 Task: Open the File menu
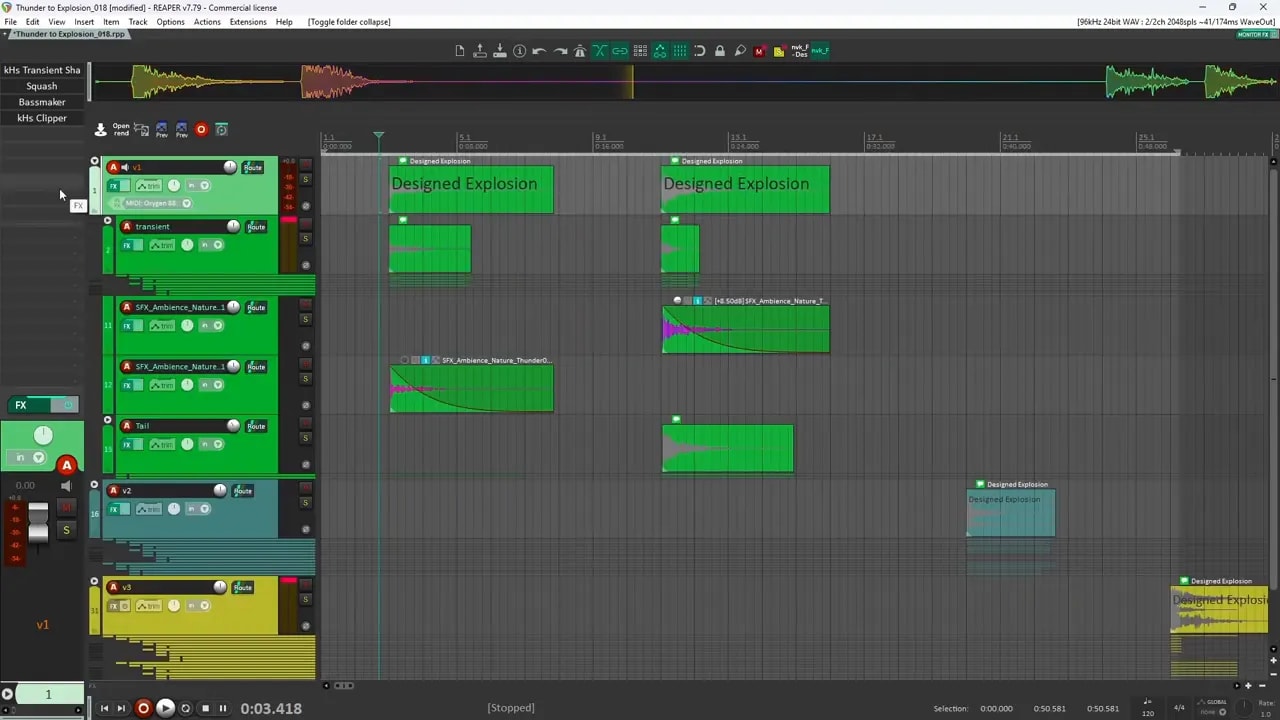coord(10,22)
